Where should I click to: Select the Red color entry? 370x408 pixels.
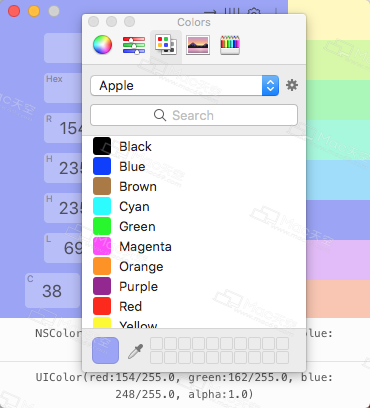194,306
